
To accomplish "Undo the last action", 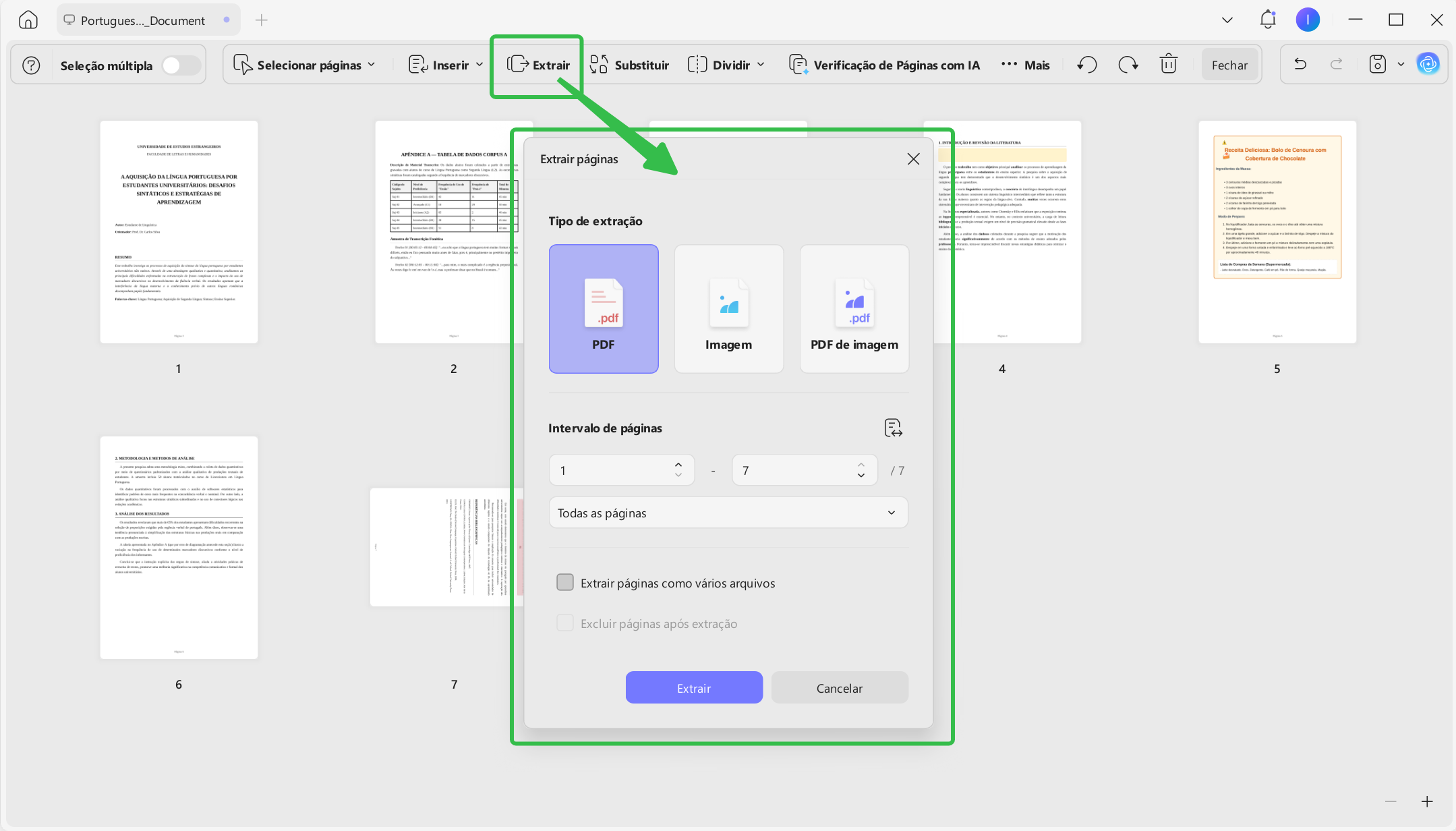I will 1300,64.
